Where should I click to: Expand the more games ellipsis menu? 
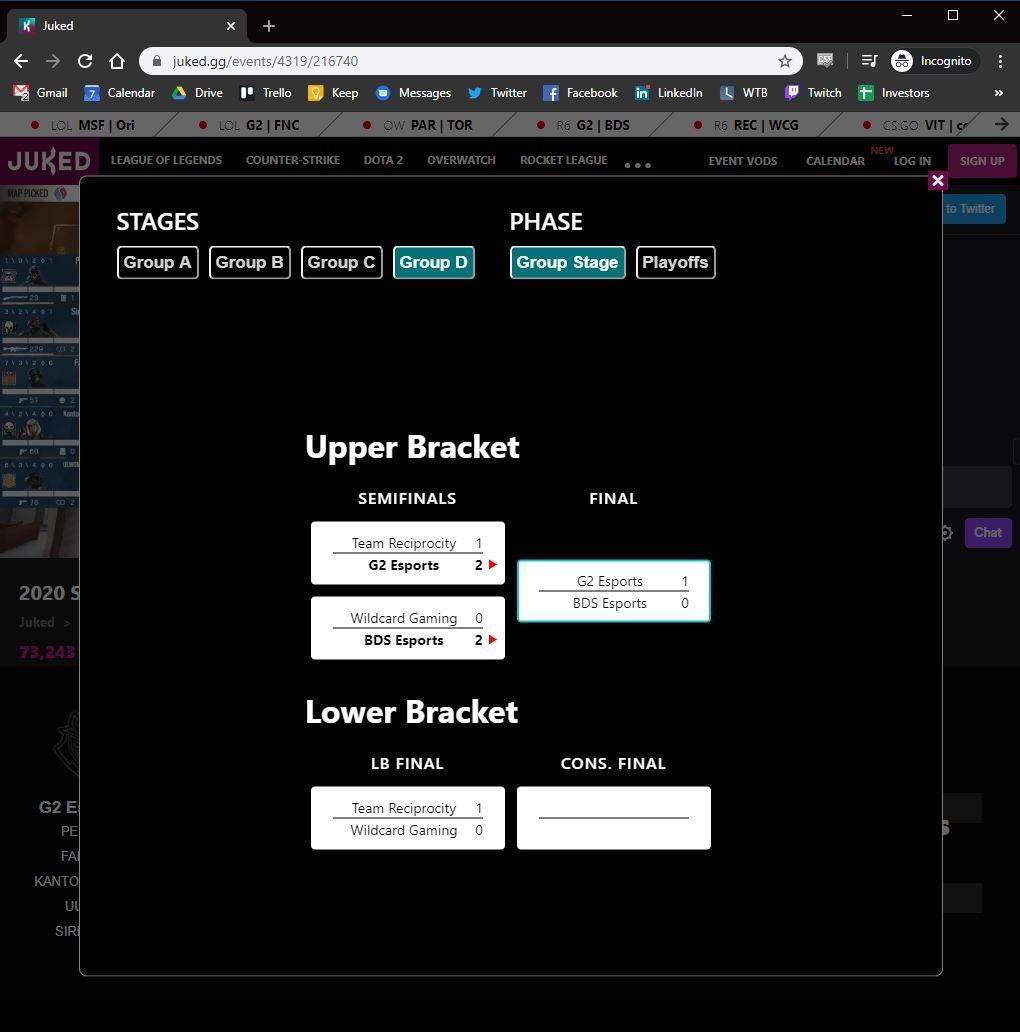(x=638, y=165)
